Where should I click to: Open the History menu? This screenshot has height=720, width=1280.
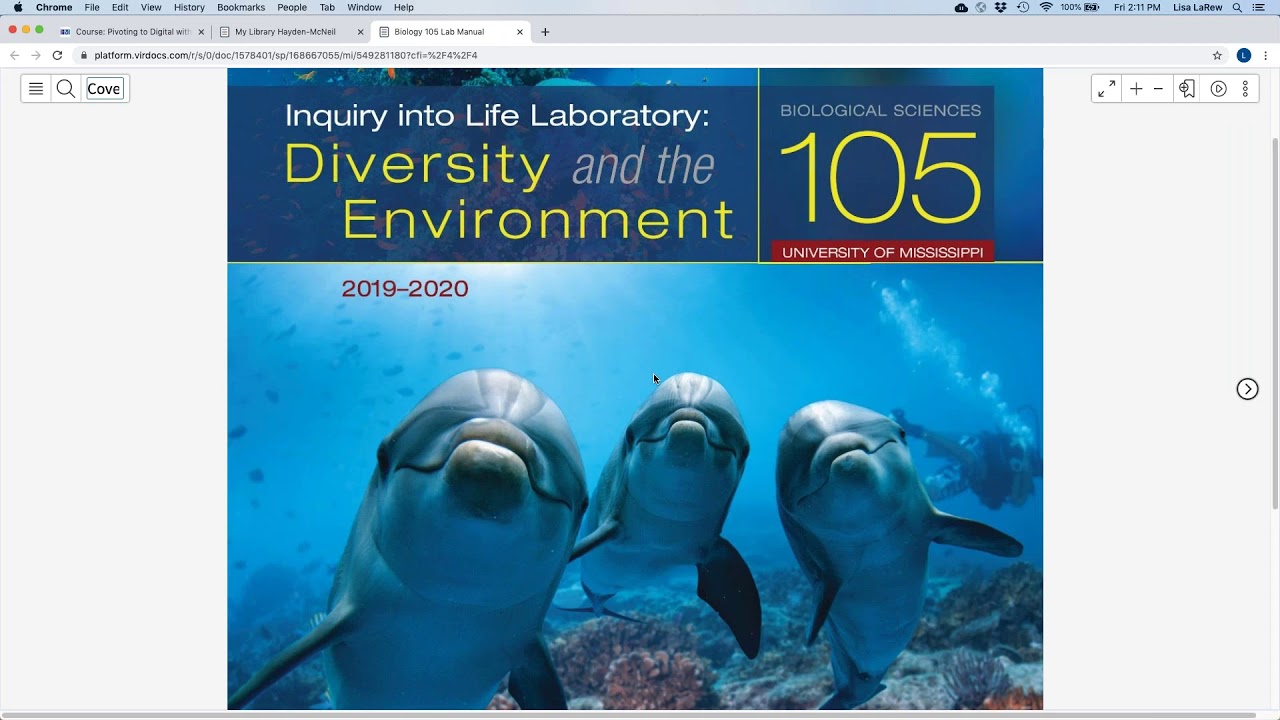[189, 7]
